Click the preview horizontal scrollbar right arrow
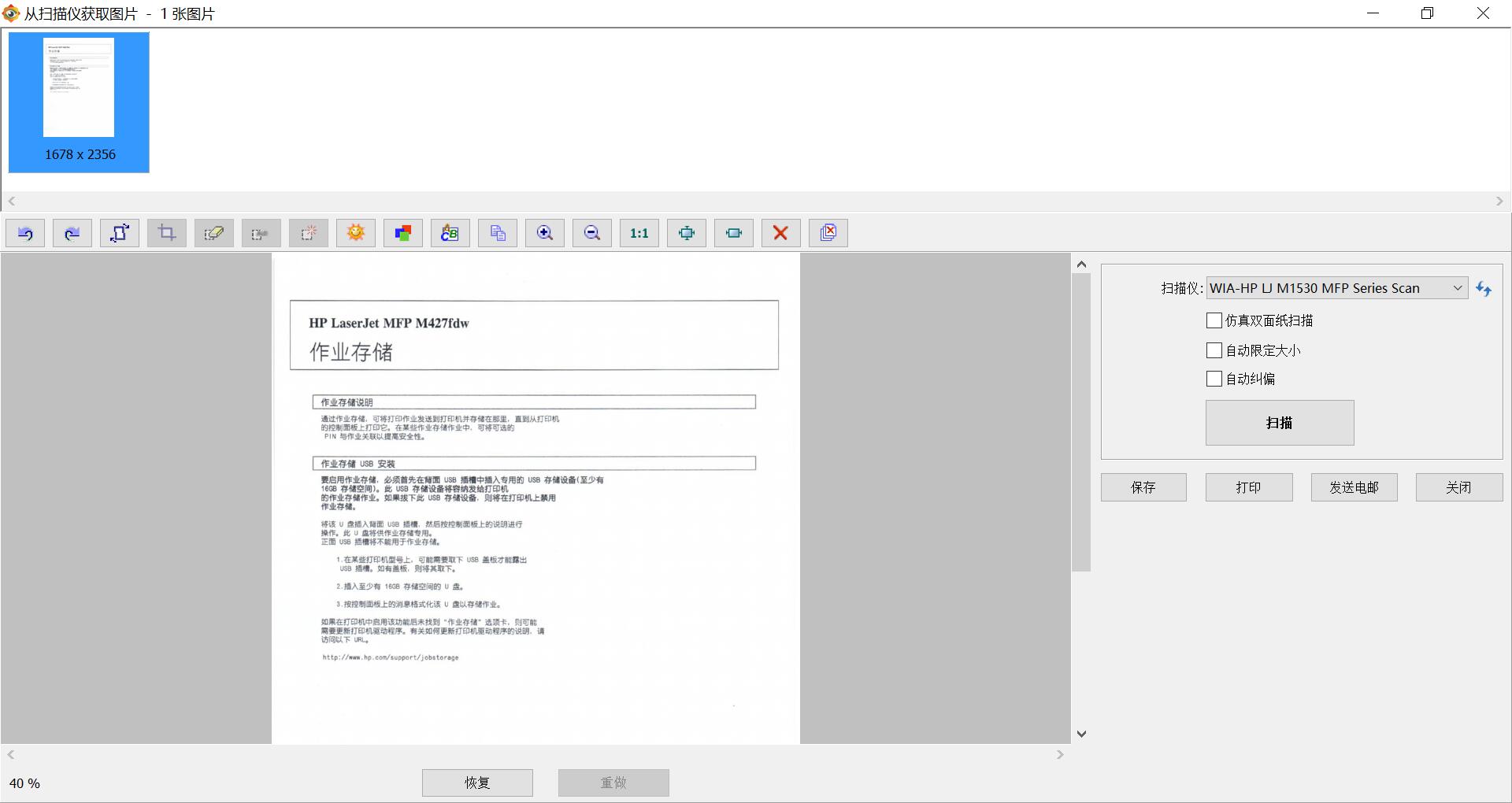 (1060, 754)
